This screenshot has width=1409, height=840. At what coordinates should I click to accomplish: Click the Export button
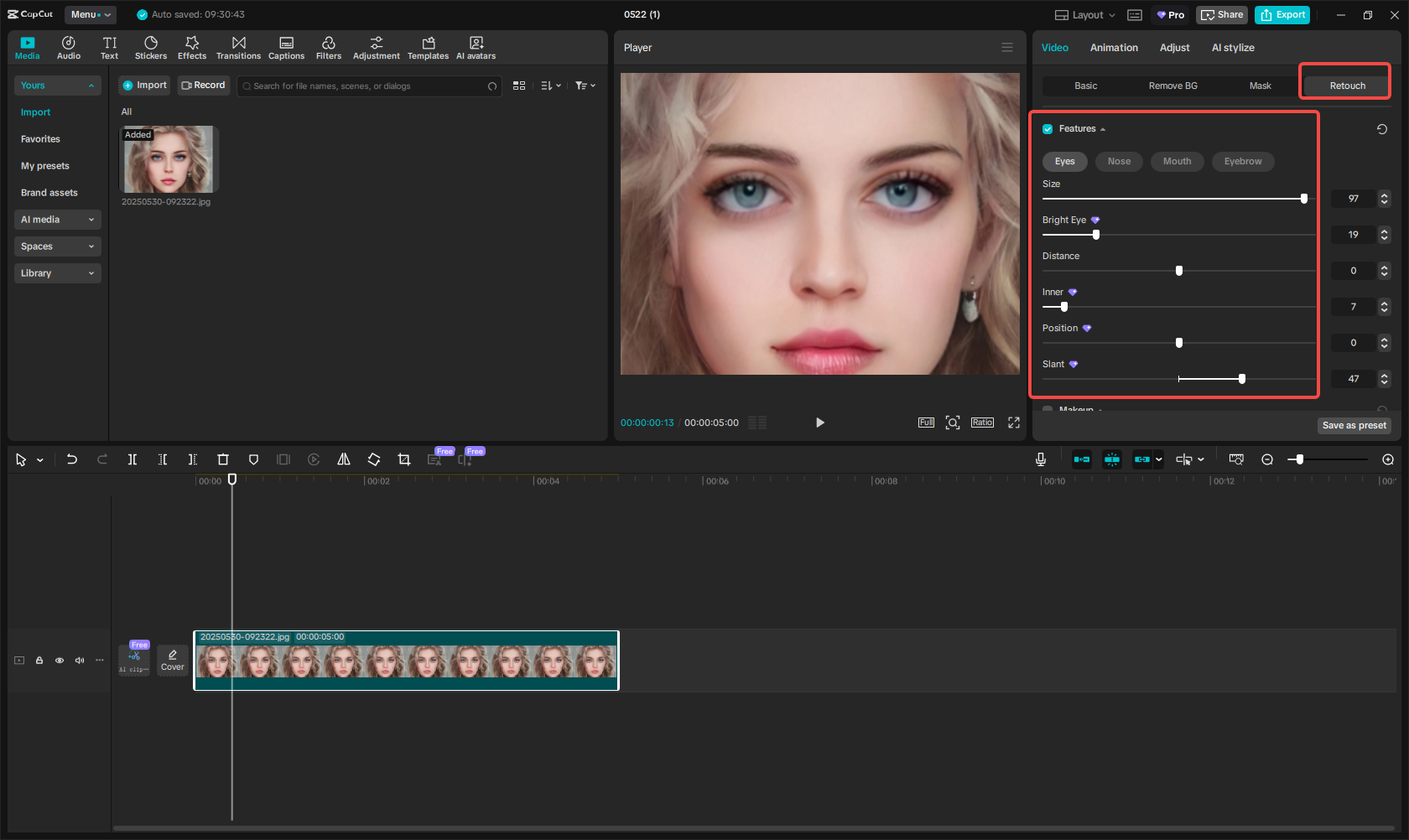pos(1282,15)
